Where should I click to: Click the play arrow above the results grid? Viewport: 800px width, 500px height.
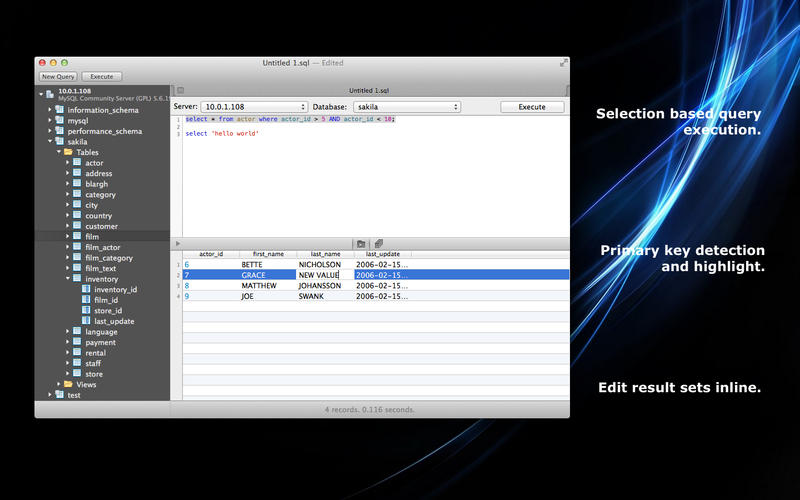pos(178,244)
